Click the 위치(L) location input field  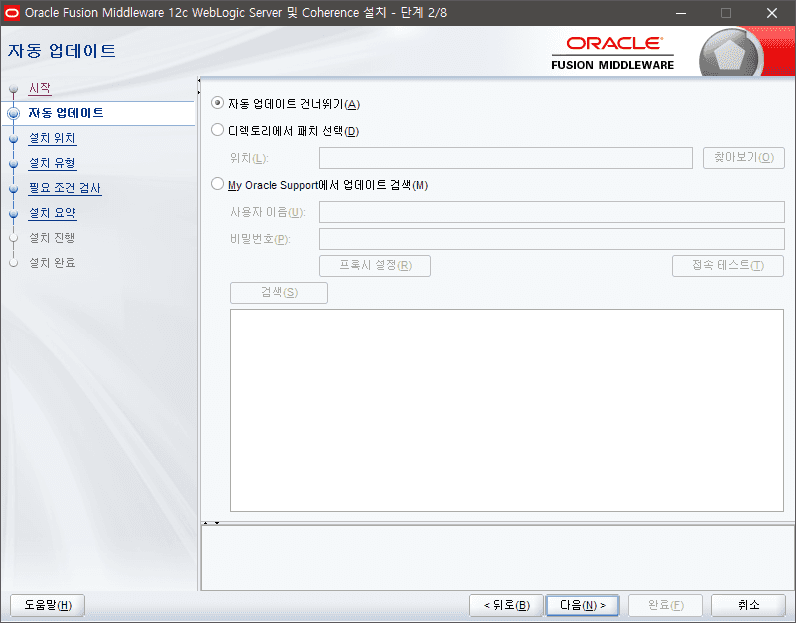(506, 158)
